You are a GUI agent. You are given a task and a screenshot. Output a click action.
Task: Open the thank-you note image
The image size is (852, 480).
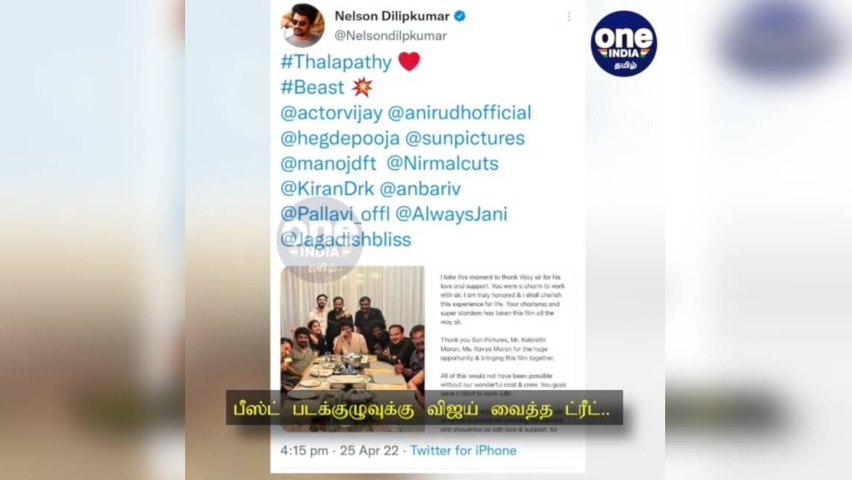tap(503, 348)
